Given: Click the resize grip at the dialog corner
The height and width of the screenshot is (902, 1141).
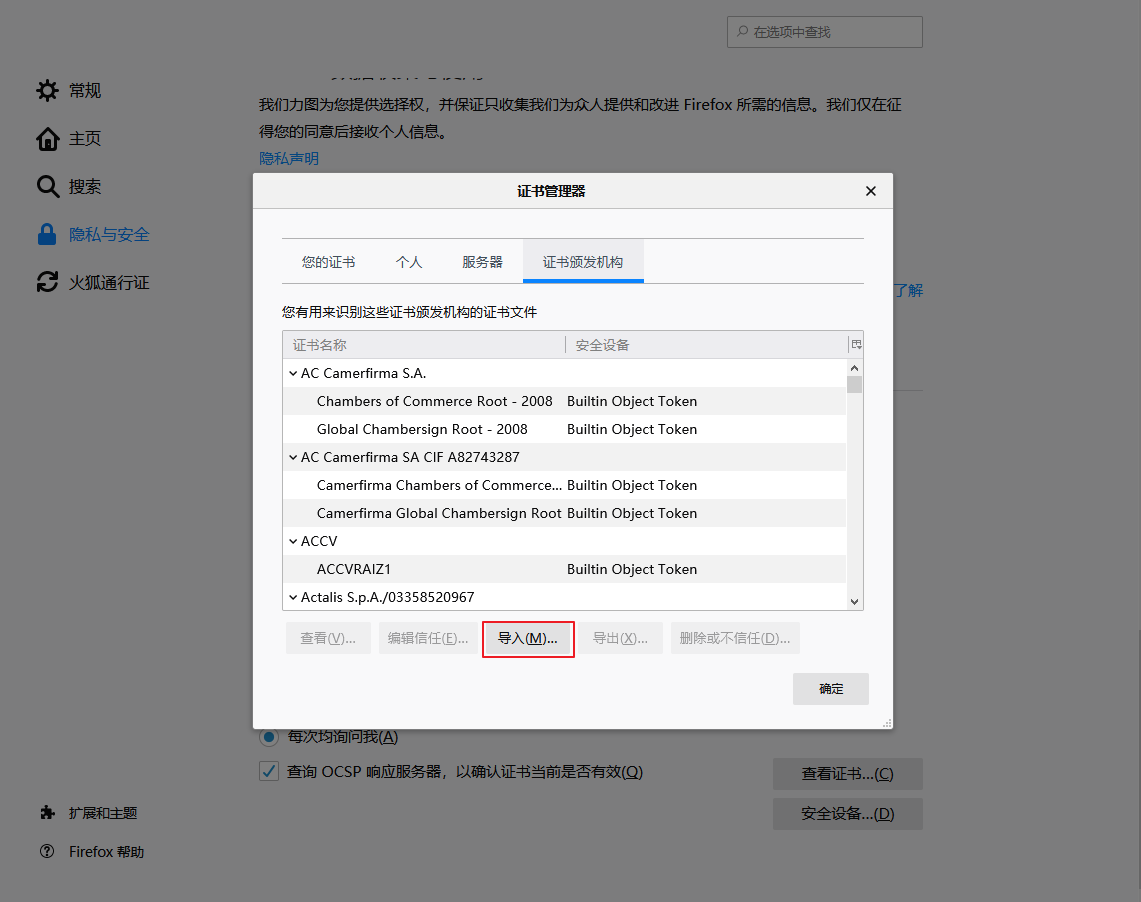Looking at the screenshot, I should click(887, 723).
